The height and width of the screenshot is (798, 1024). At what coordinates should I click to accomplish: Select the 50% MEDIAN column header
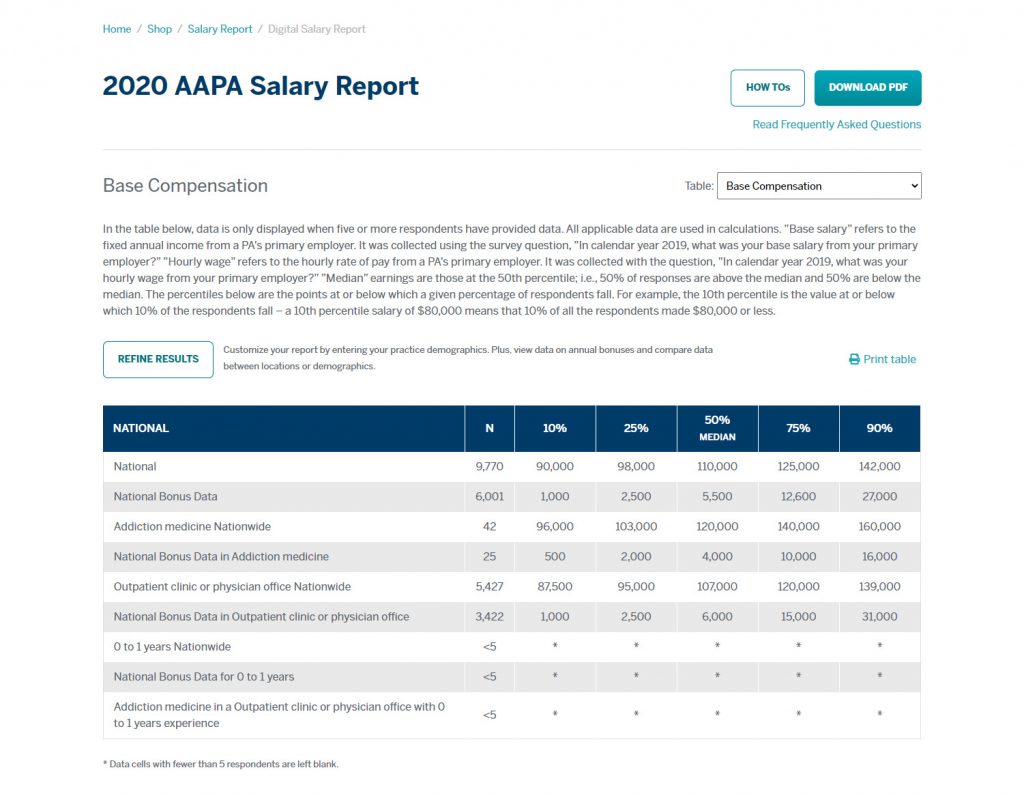(717, 428)
